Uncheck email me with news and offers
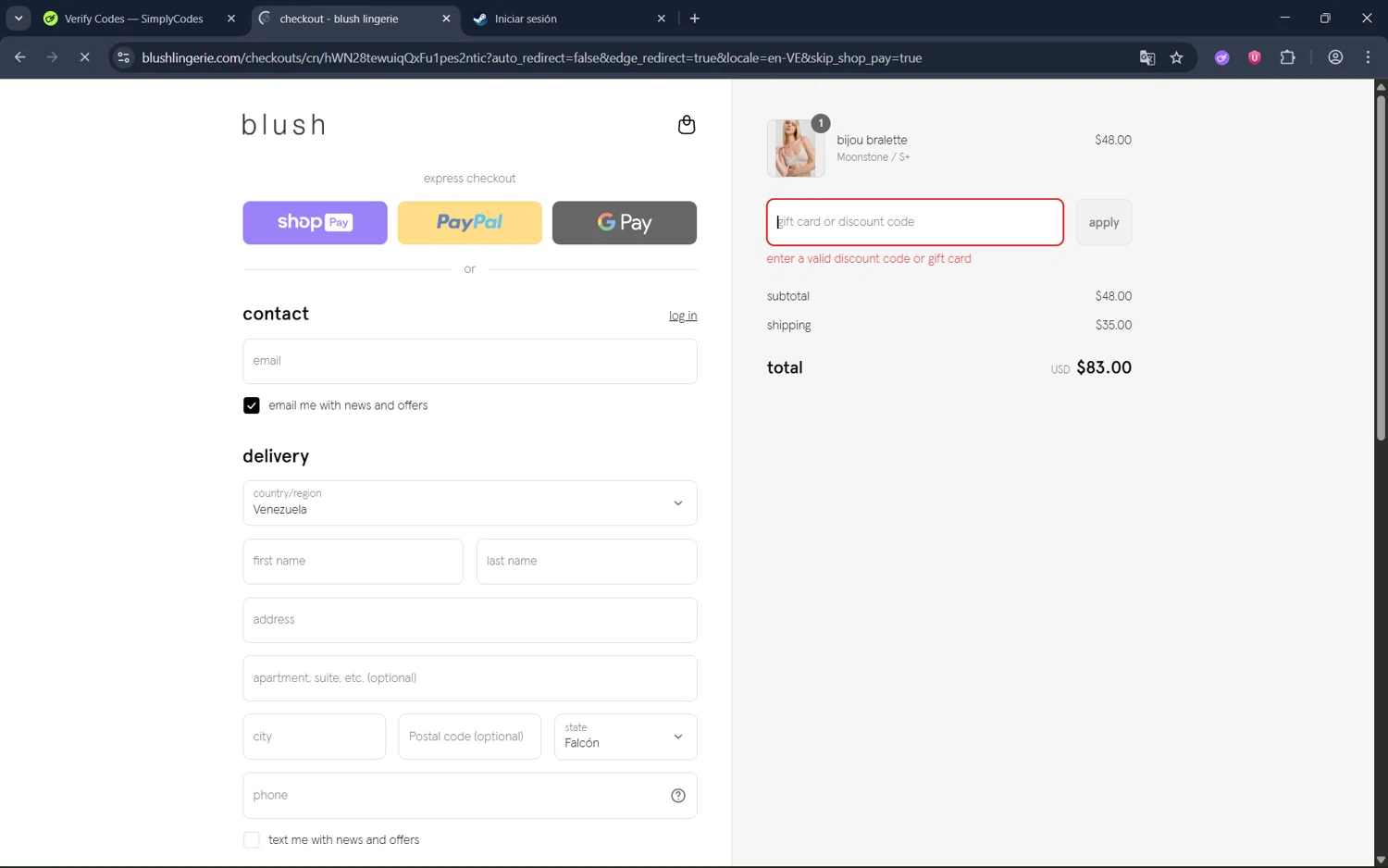This screenshot has height=868, width=1388. [251, 405]
